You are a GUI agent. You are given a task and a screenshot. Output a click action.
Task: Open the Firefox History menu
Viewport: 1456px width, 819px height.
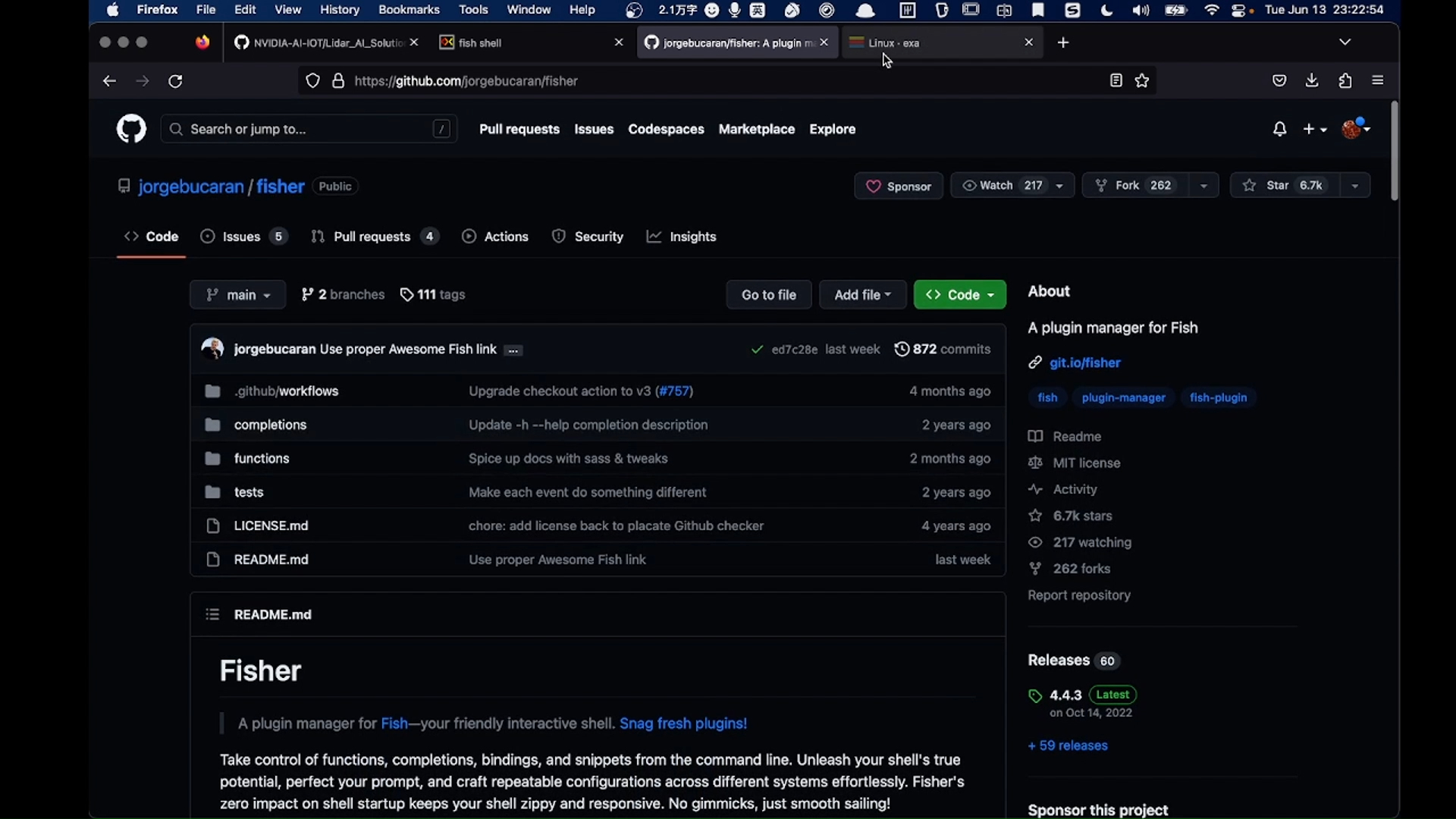coord(339,10)
